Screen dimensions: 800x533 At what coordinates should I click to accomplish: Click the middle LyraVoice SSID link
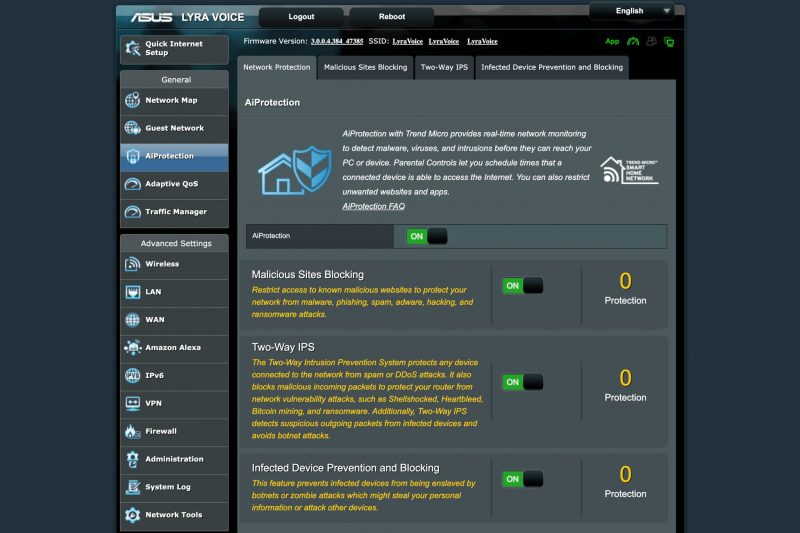[x=443, y=41]
